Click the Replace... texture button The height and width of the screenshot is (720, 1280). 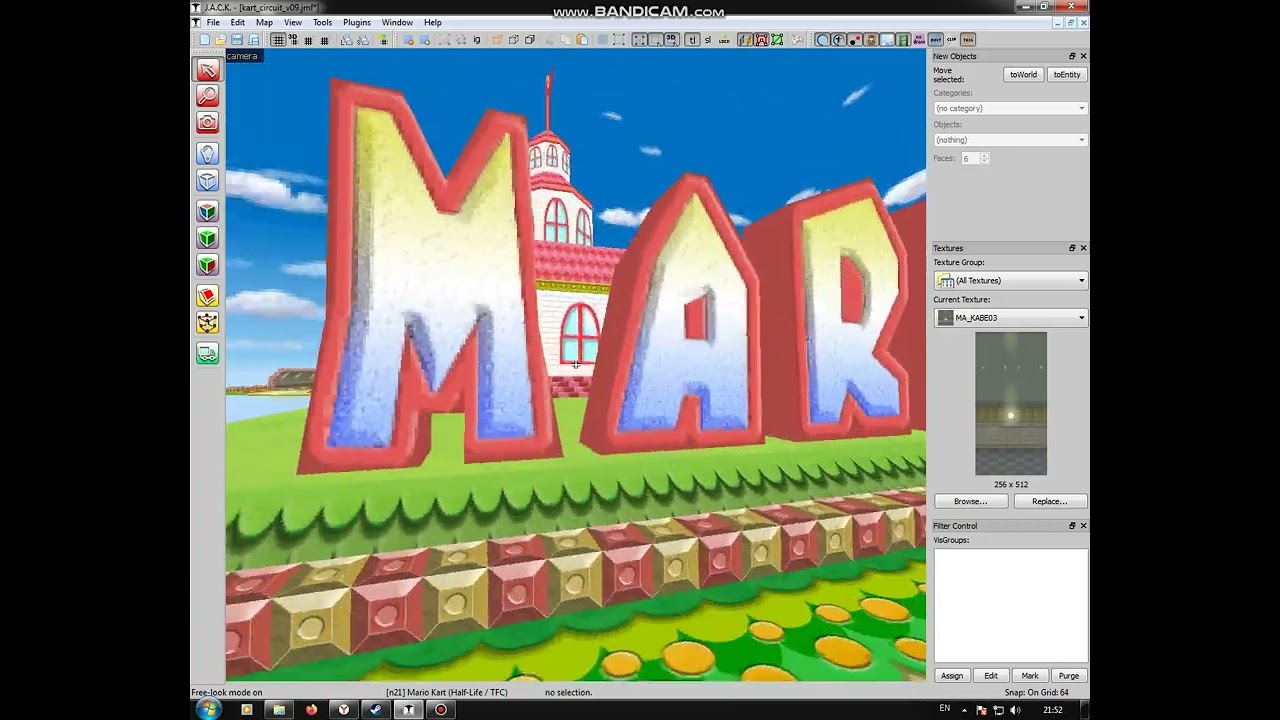[x=1050, y=501]
